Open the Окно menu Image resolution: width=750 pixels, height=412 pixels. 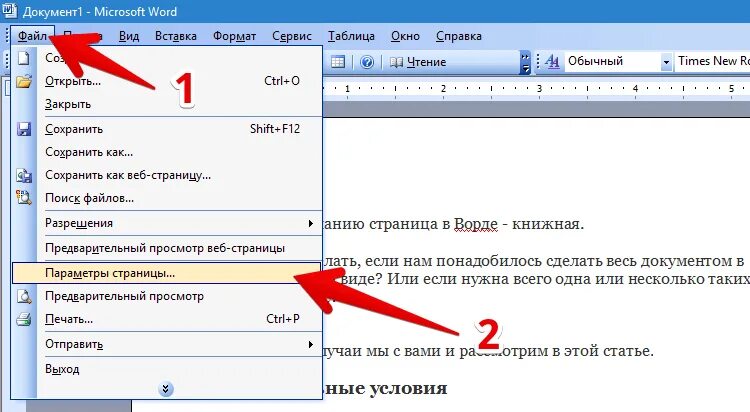(405, 36)
